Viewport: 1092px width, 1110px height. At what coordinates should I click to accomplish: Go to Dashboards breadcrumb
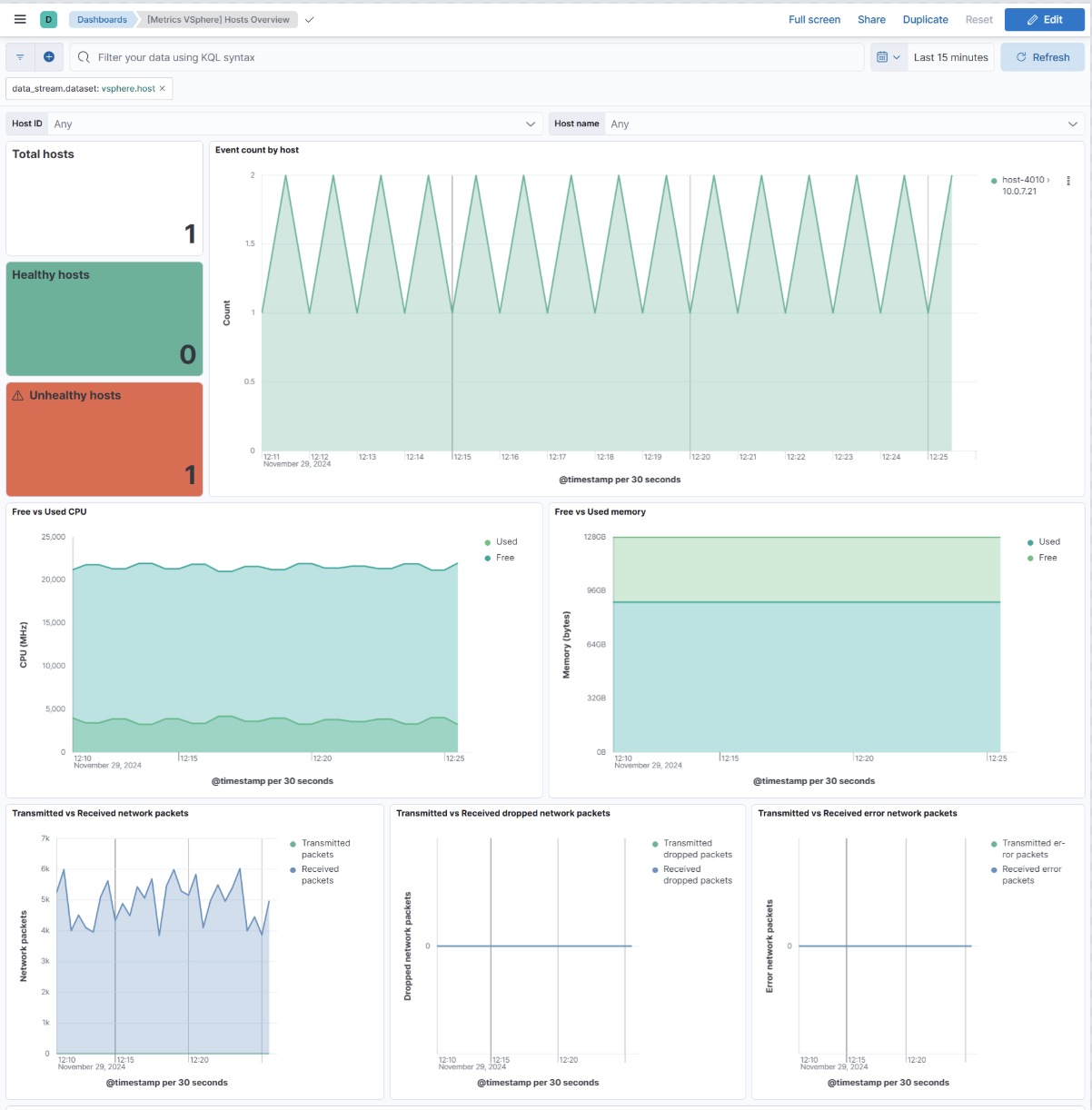102,20
